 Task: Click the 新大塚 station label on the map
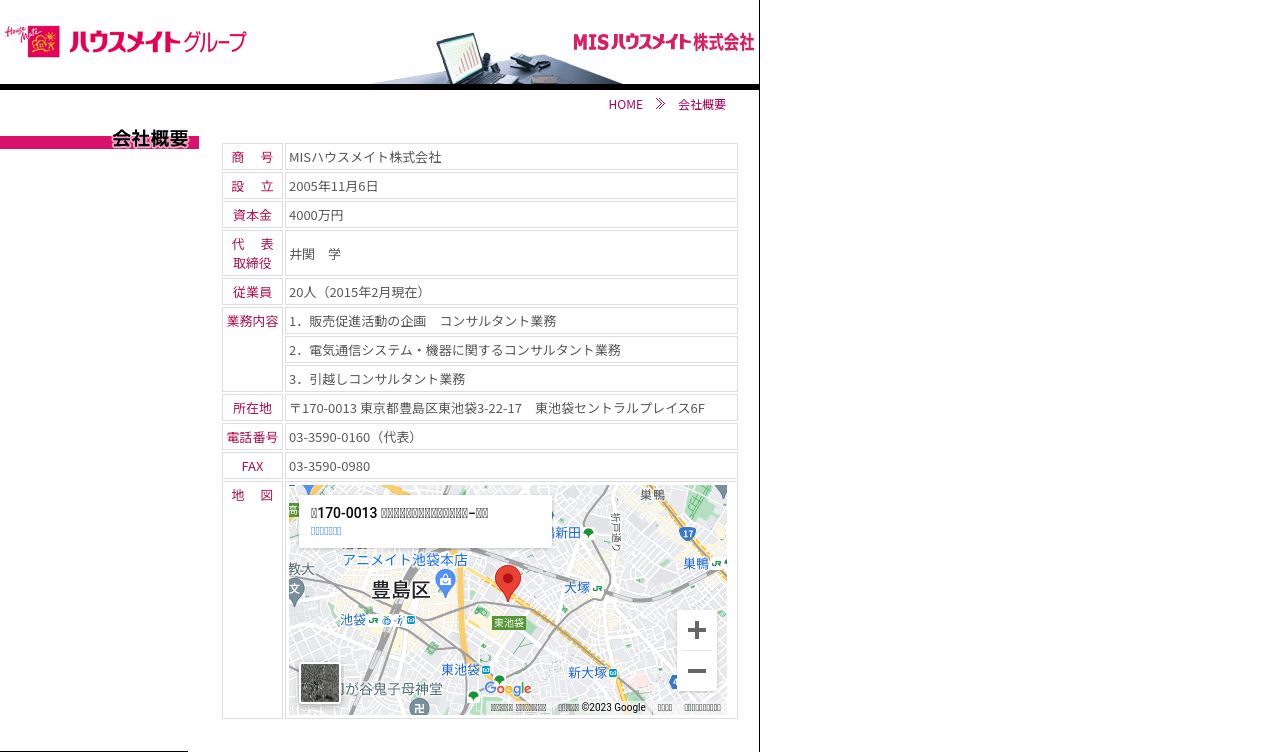click(587, 673)
